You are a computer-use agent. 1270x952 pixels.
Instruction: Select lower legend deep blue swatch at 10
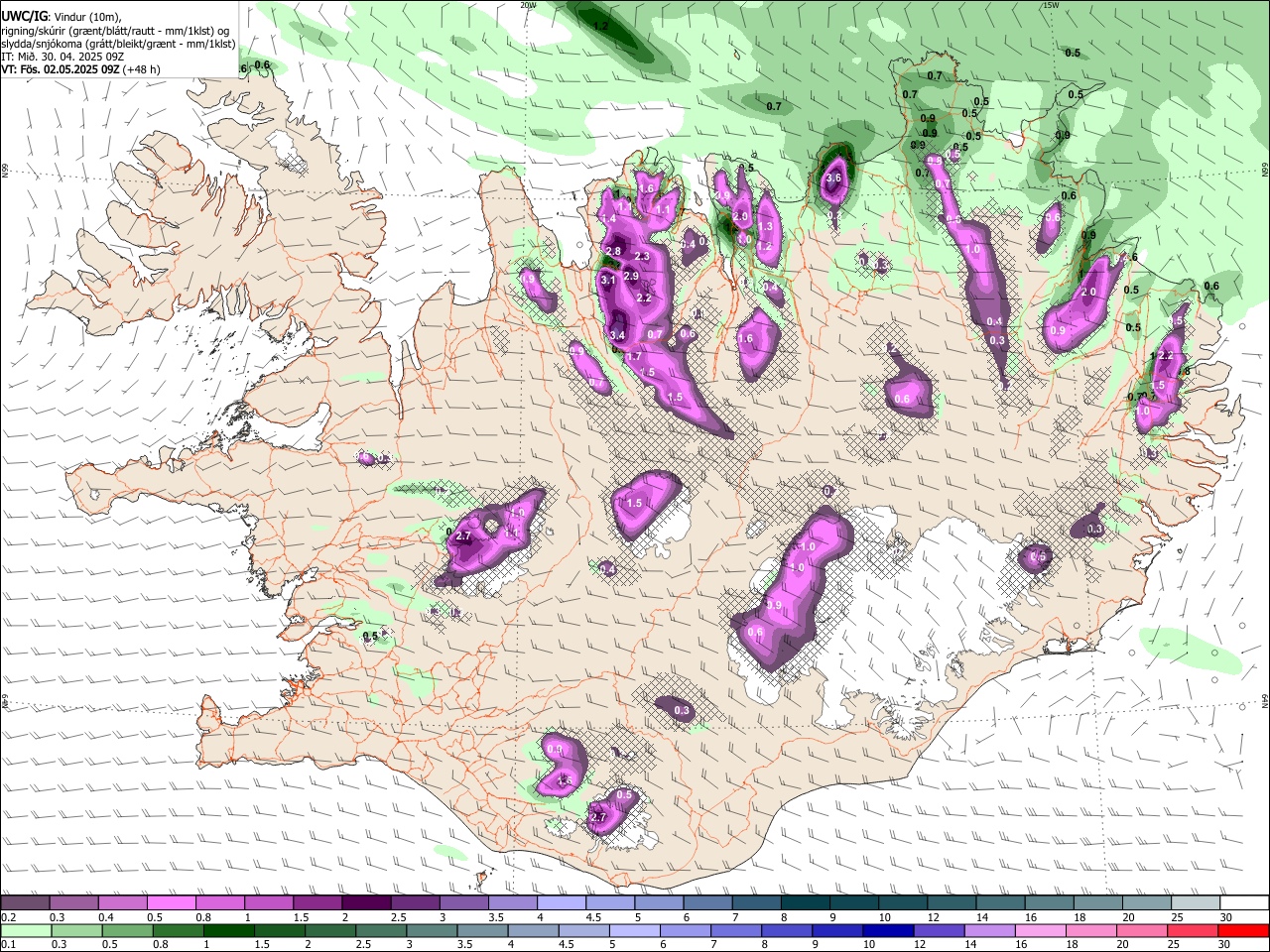point(887,930)
